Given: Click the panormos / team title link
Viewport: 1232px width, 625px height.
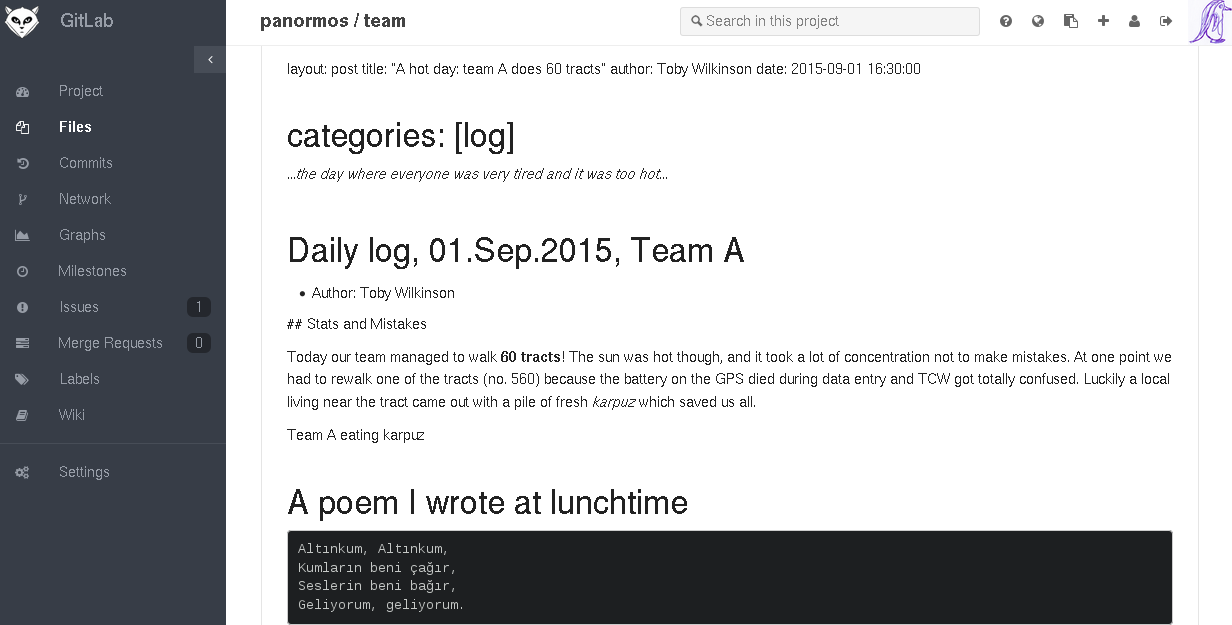Looking at the screenshot, I should [333, 21].
